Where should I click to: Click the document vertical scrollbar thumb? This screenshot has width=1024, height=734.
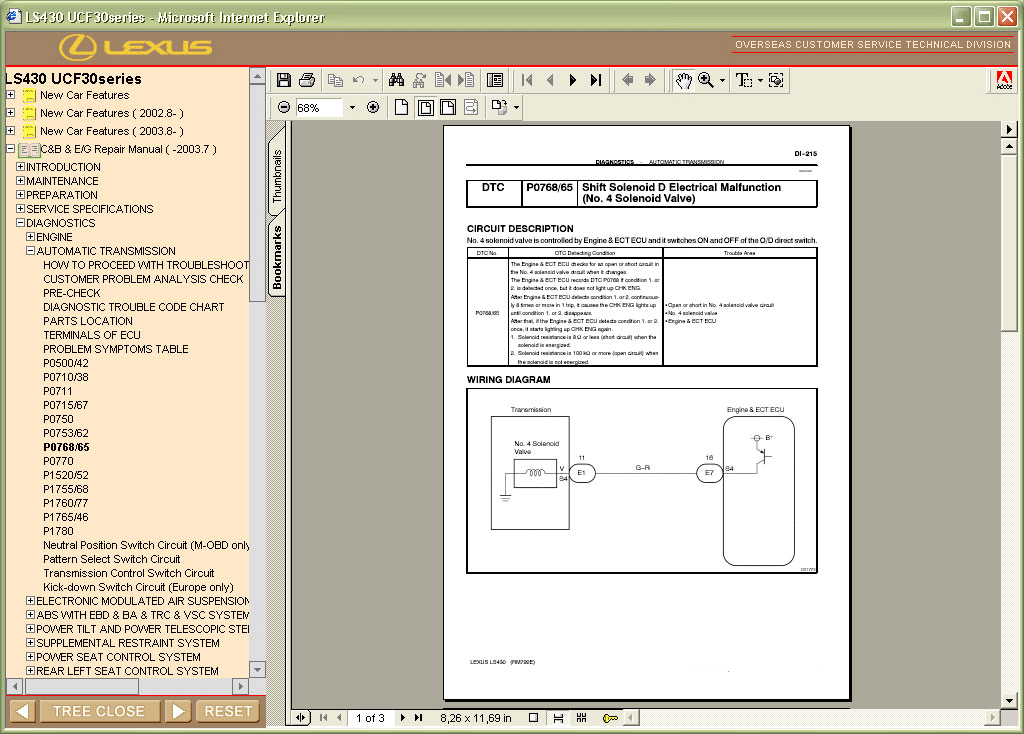tap(1009, 243)
